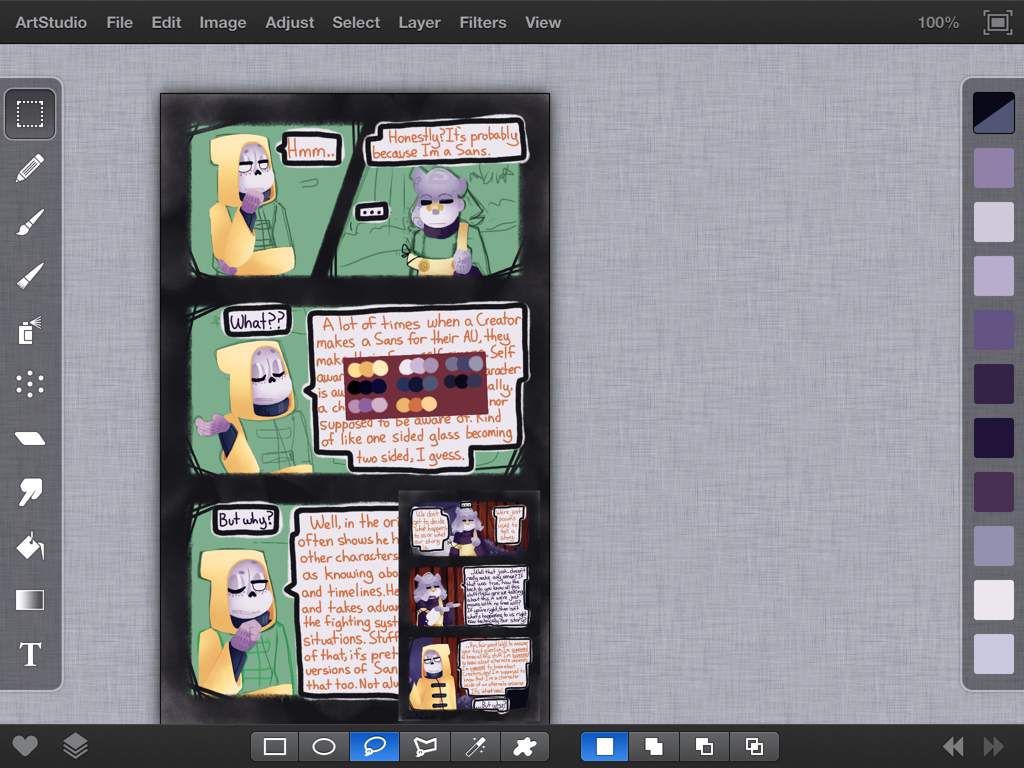
Task: Pick the second swatch, pale lavender
Action: [993, 222]
